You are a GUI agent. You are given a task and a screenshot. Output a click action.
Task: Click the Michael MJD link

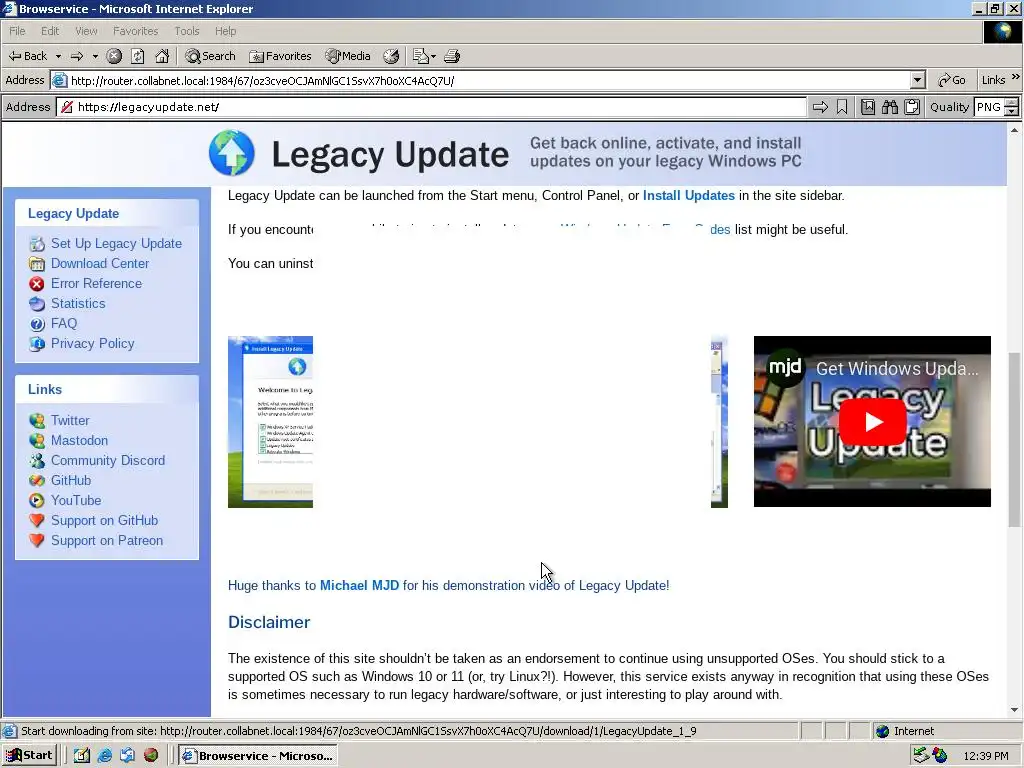click(x=359, y=585)
